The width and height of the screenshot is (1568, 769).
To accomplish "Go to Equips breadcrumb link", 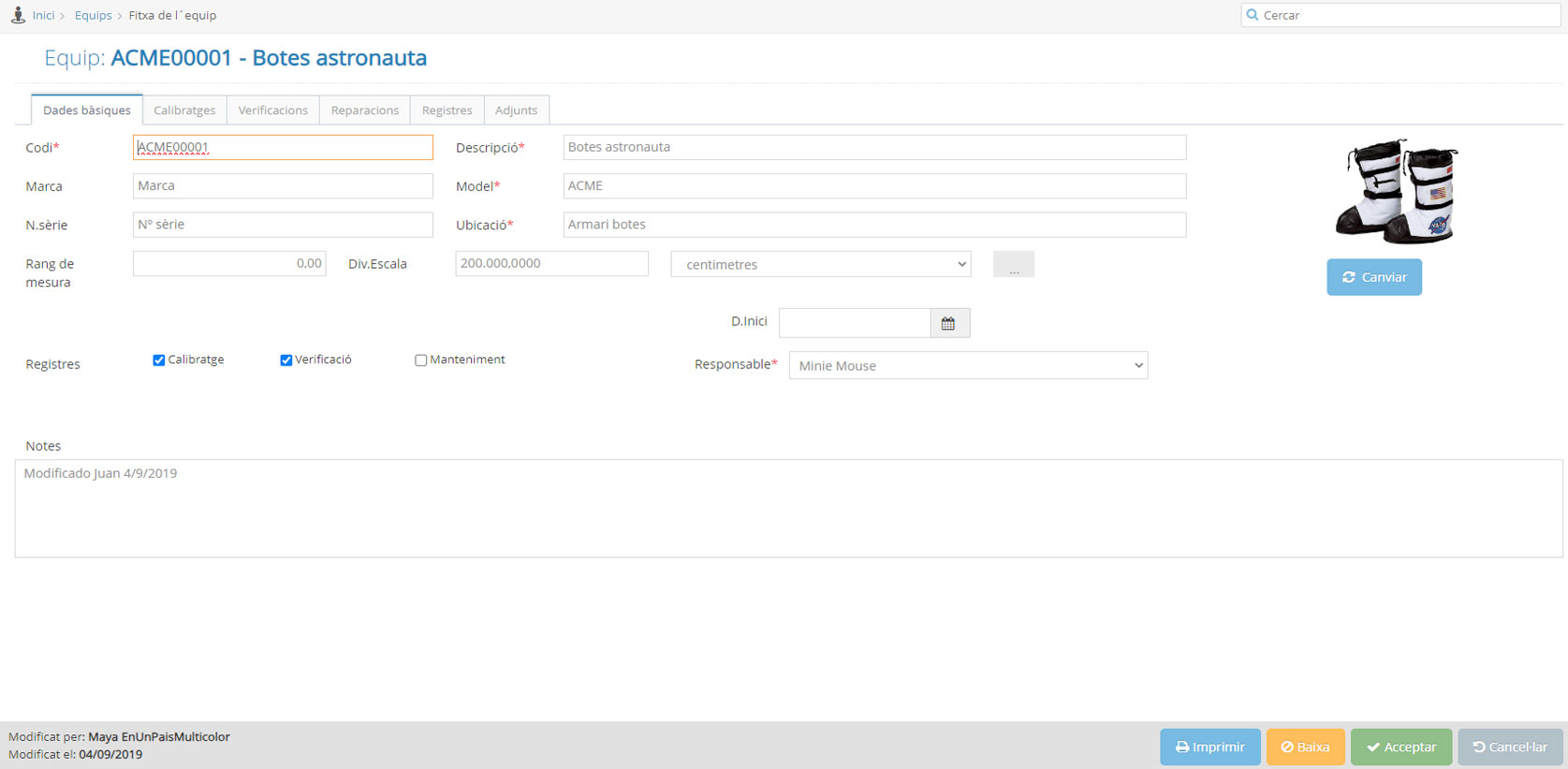I will point(93,15).
